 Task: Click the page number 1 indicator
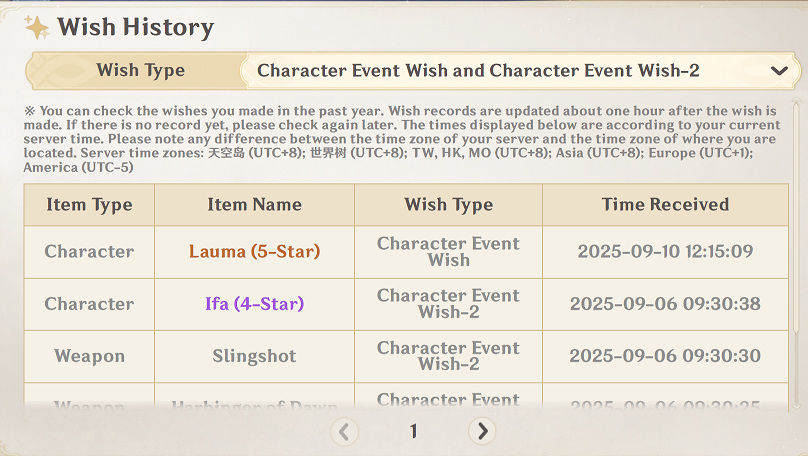[413, 431]
